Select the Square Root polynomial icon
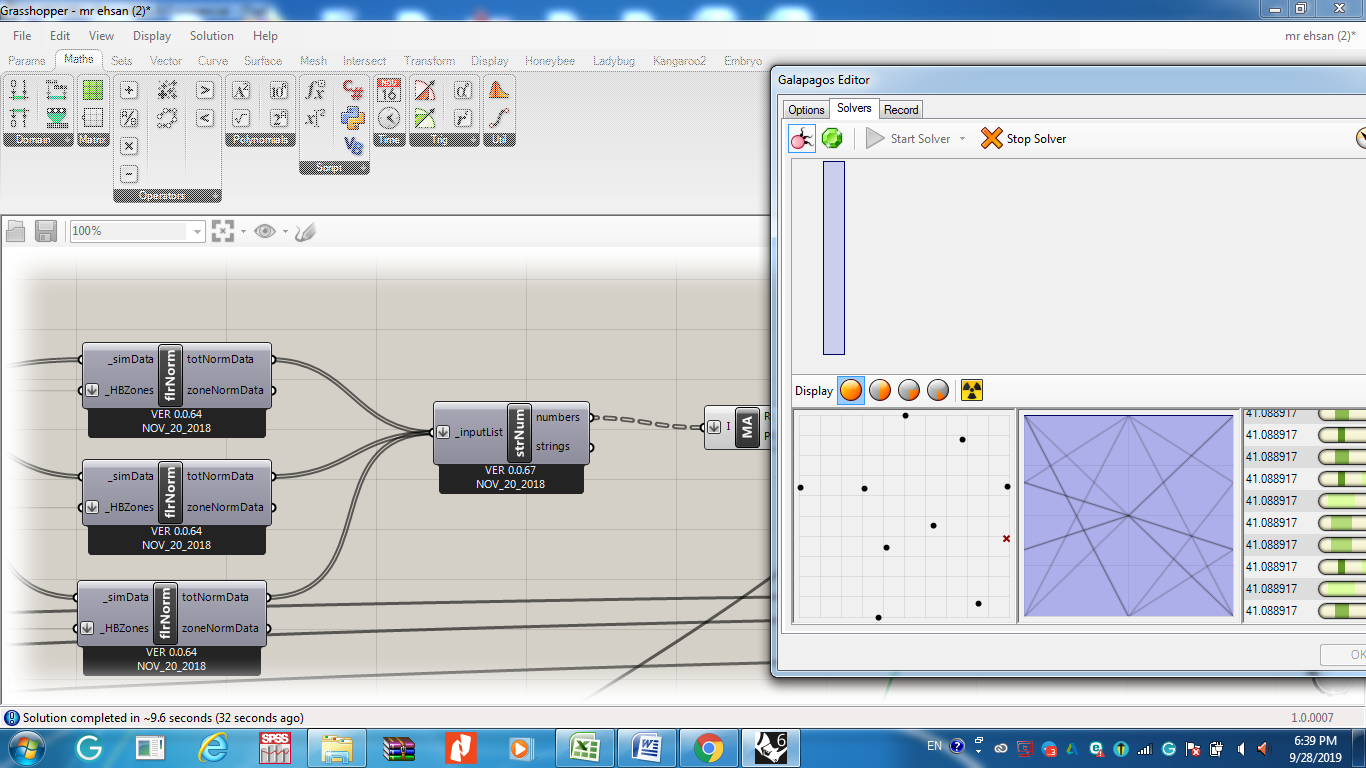This screenshot has width=1366, height=768. [x=241, y=118]
